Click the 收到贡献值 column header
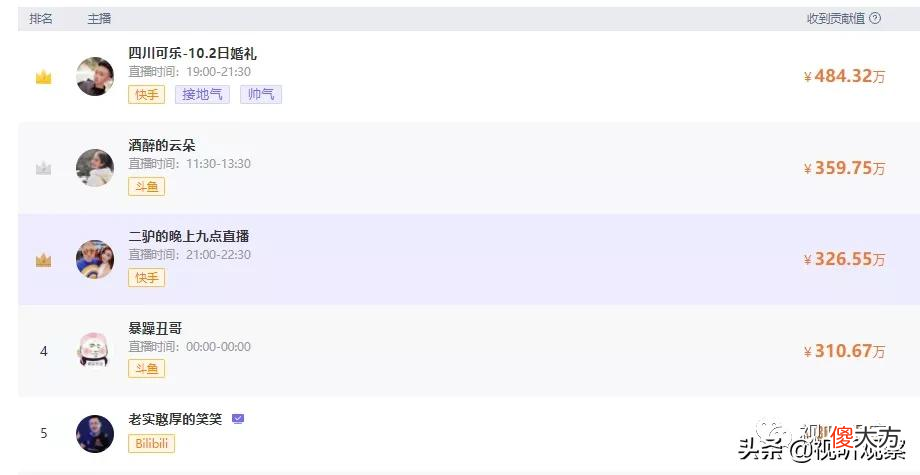The height and width of the screenshot is (475, 920). [x=836, y=19]
